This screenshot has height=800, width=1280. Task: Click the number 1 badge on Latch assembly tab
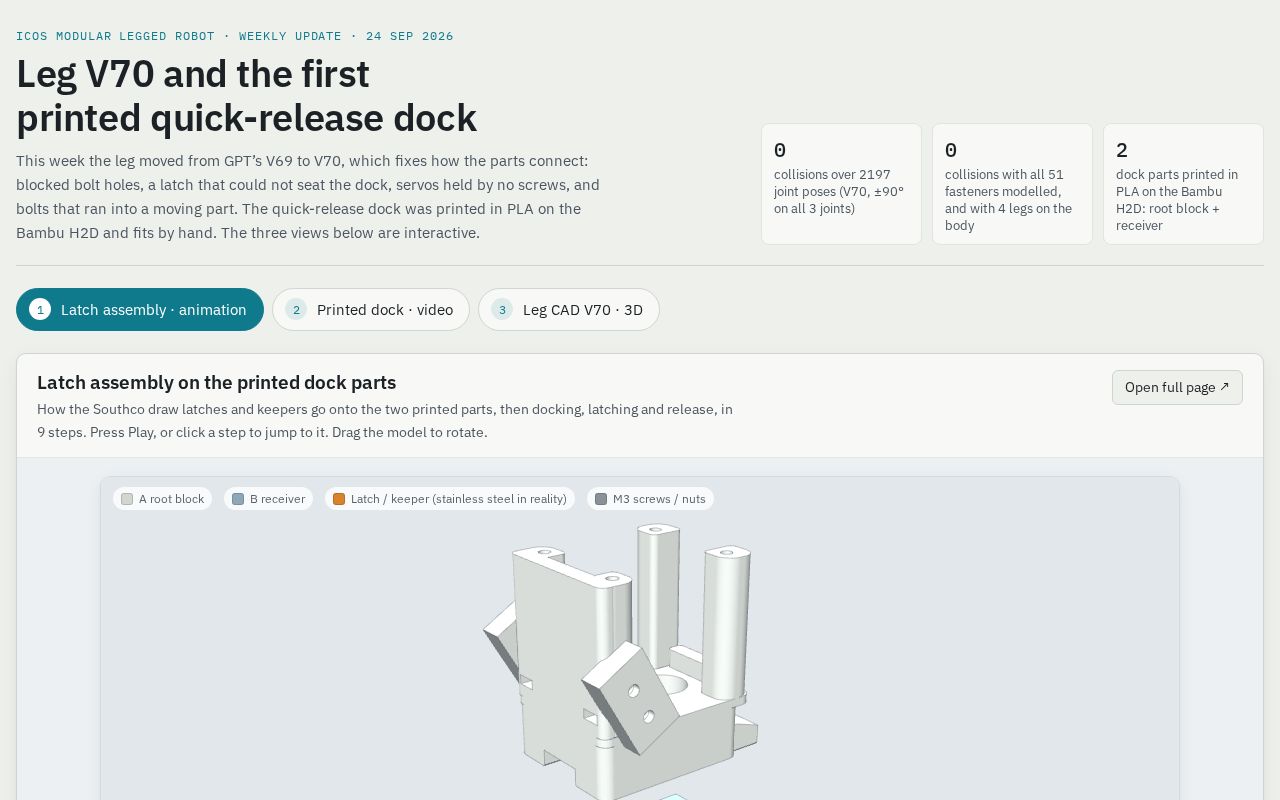pyautogui.click(x=40, y=310)
